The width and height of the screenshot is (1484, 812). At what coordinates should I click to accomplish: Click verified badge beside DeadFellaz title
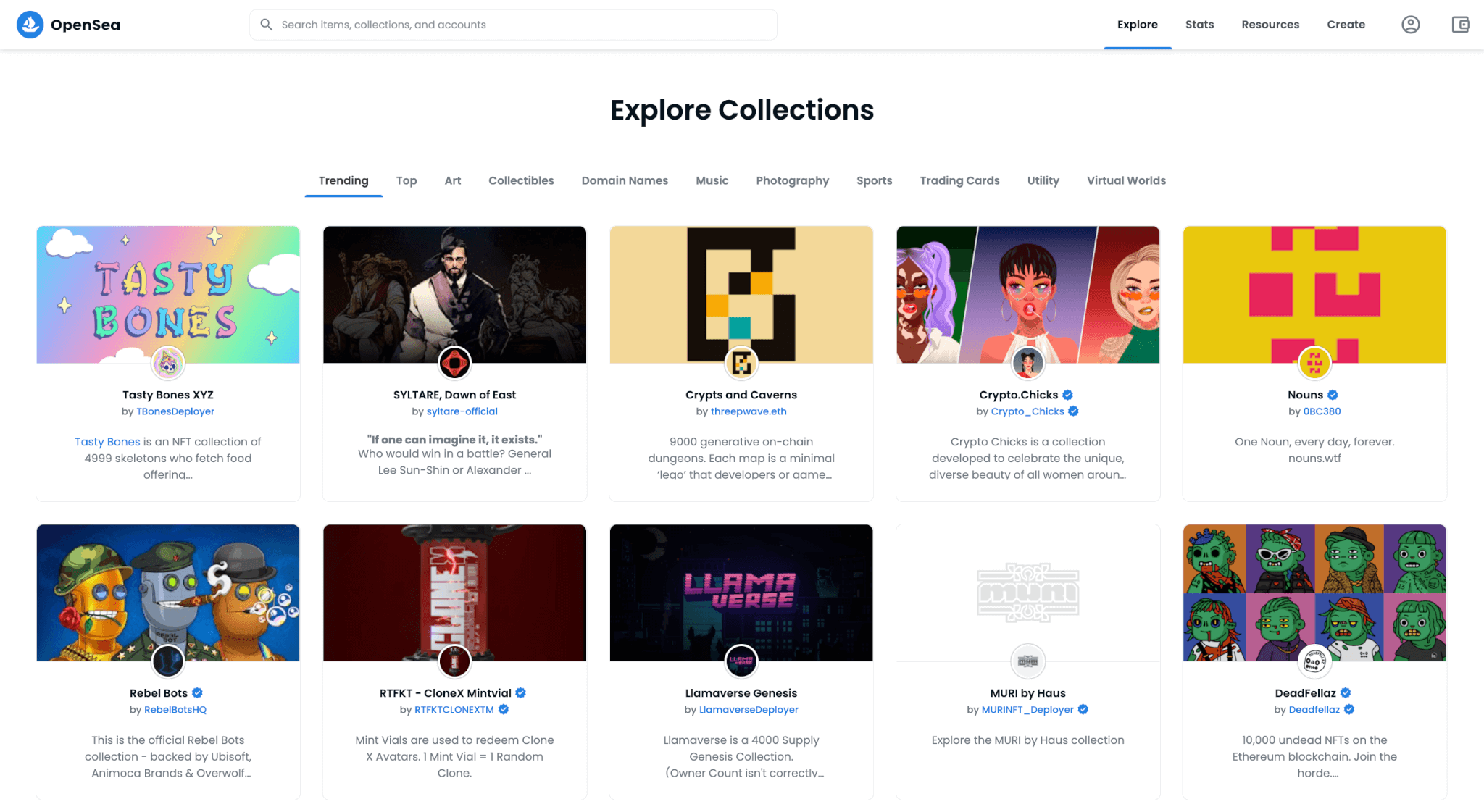tap(1346, 693)
